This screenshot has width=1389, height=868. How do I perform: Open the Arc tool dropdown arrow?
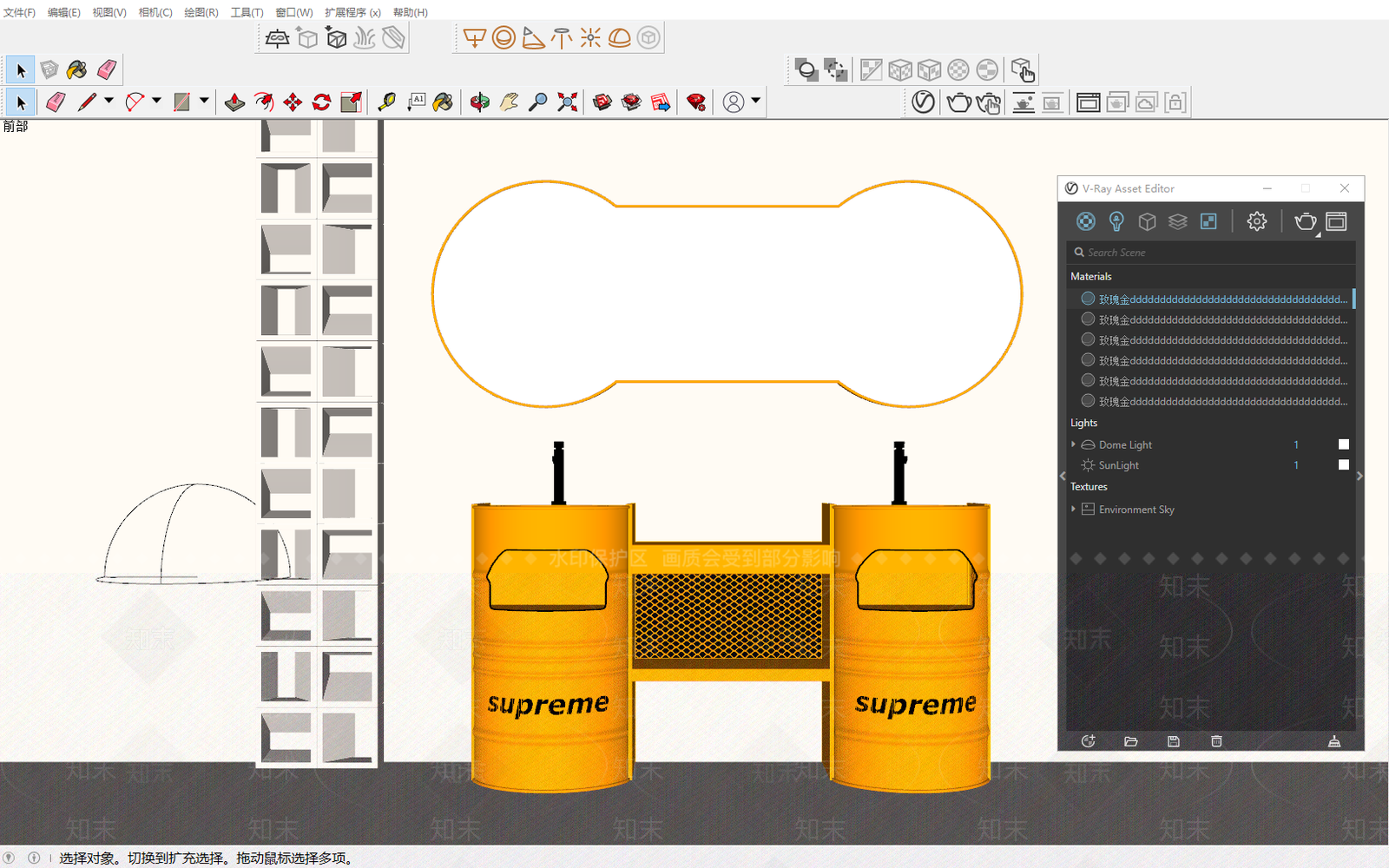[x=156, y=102]
